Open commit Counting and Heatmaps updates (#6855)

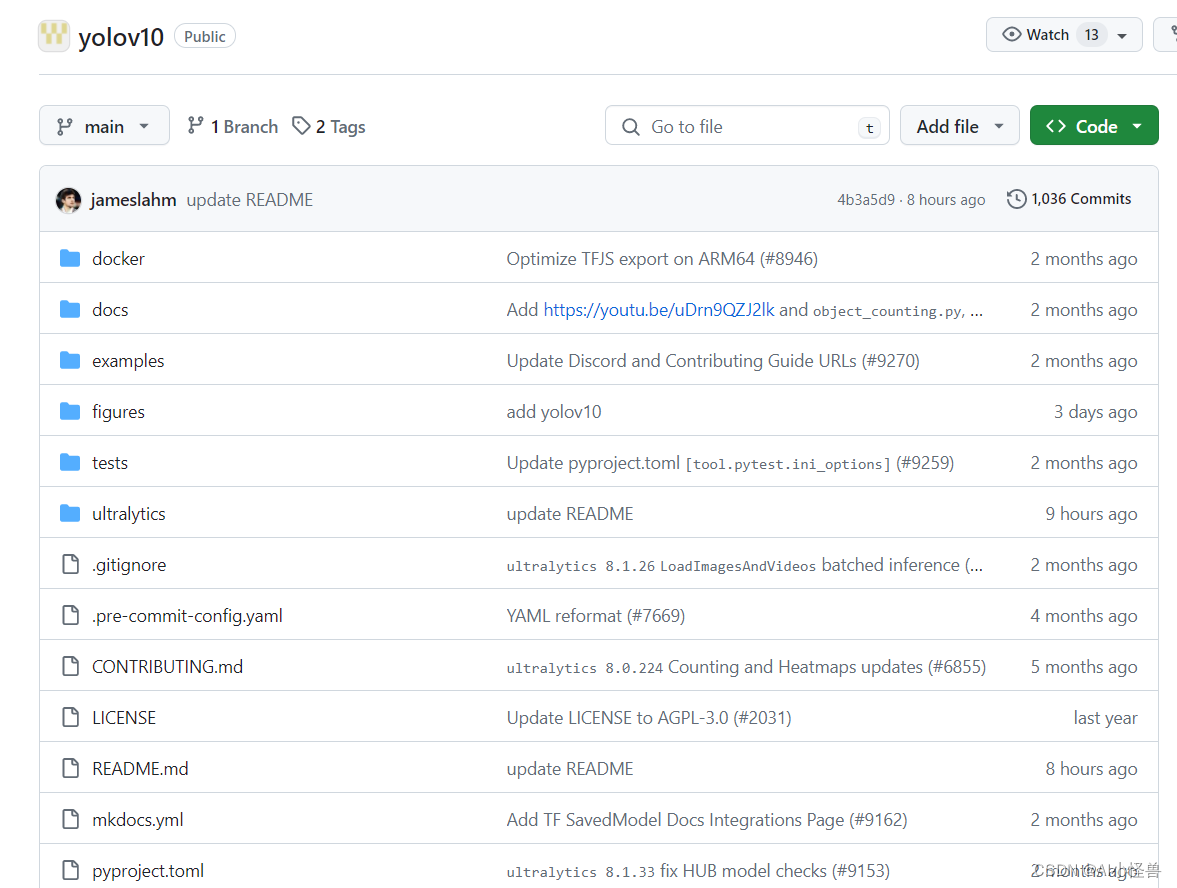pos(746,667)
